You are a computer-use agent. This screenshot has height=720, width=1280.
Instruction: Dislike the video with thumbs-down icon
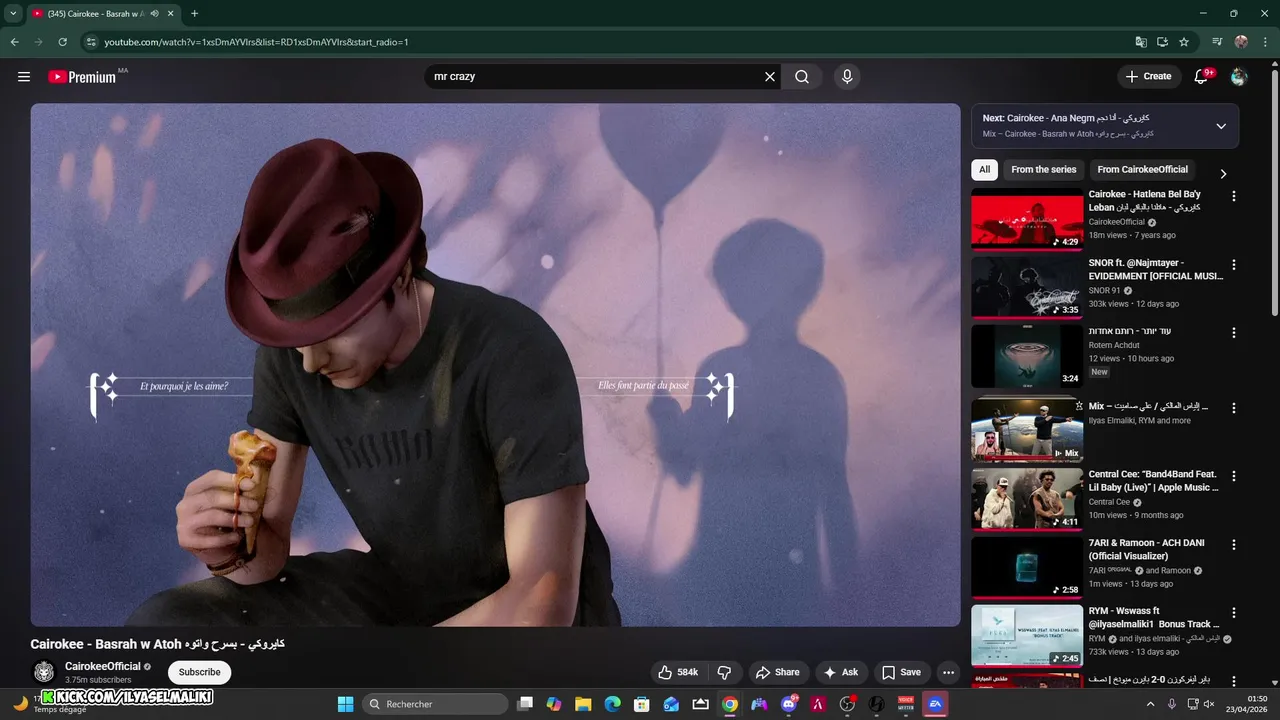click(725, 672)
